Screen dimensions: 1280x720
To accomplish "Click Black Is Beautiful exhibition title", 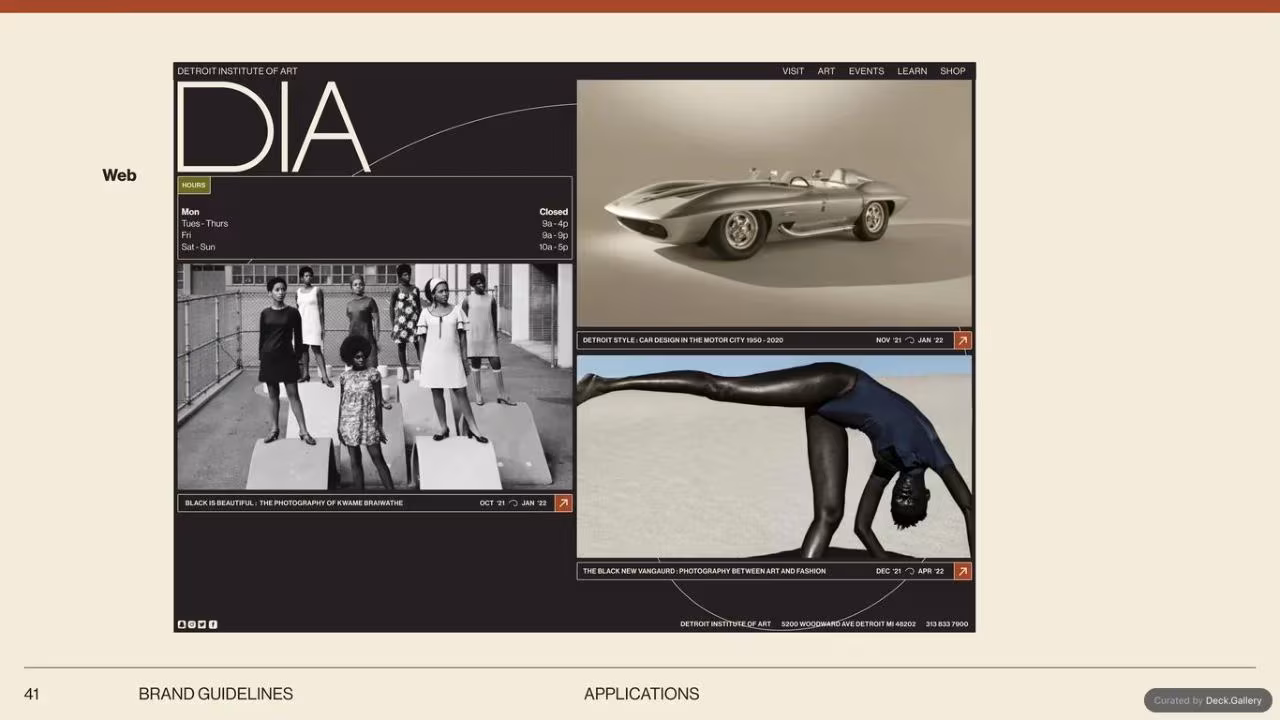I will [294, 503].
